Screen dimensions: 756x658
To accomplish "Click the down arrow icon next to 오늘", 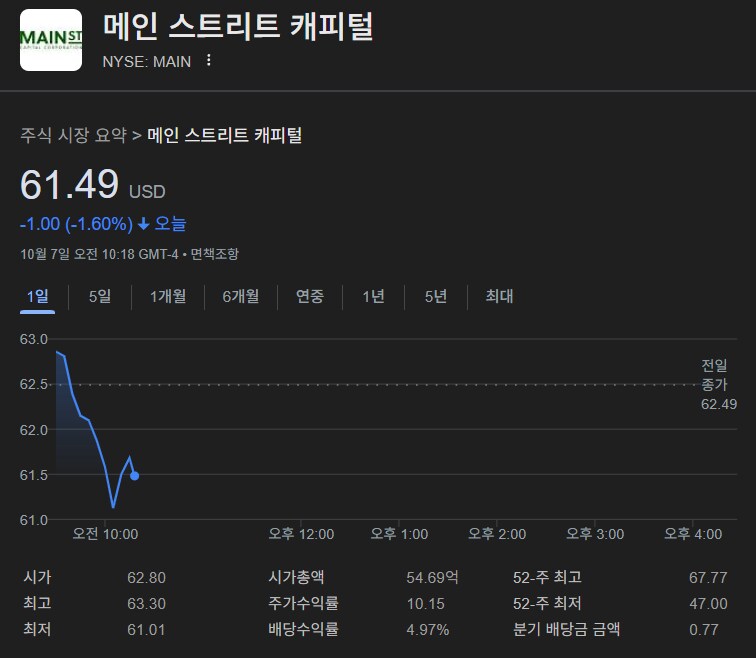I will point(143,224).
